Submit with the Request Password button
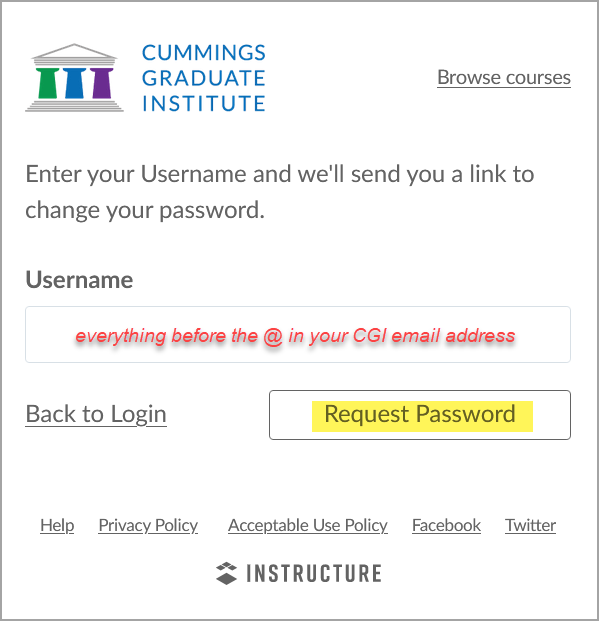The width and height of the screenshot is (599, 621). click(420, 415)
